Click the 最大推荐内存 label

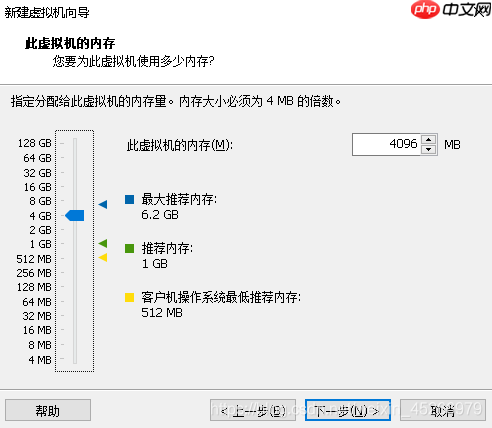click(x=179, y=199)
